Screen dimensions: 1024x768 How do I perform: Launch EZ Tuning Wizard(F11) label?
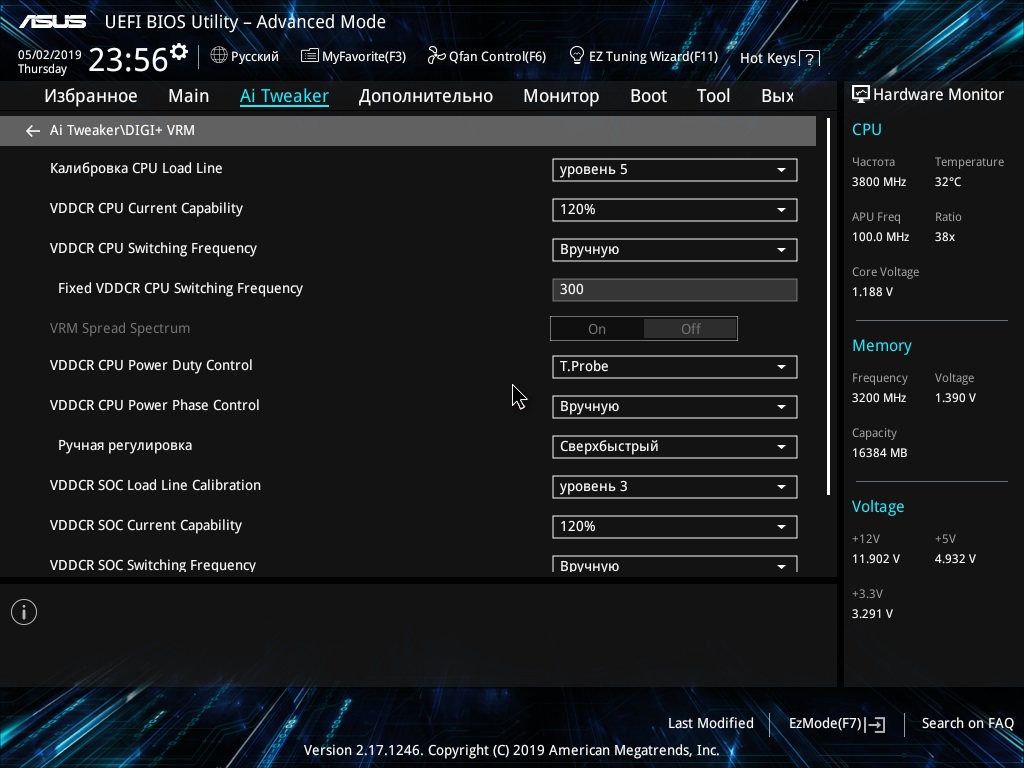[x=653, y=56]
